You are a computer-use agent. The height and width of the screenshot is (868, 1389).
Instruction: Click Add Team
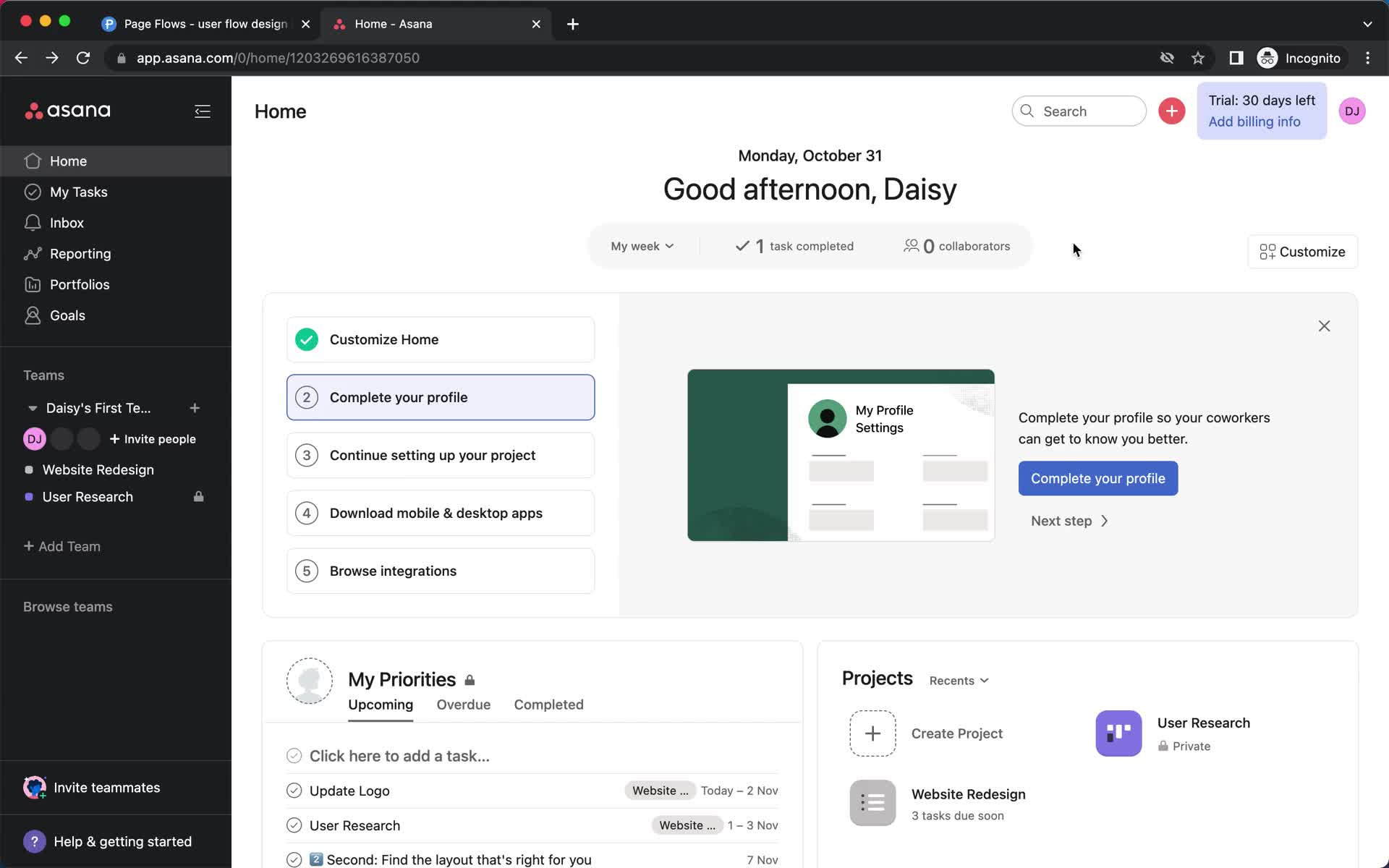click(62, 547)
